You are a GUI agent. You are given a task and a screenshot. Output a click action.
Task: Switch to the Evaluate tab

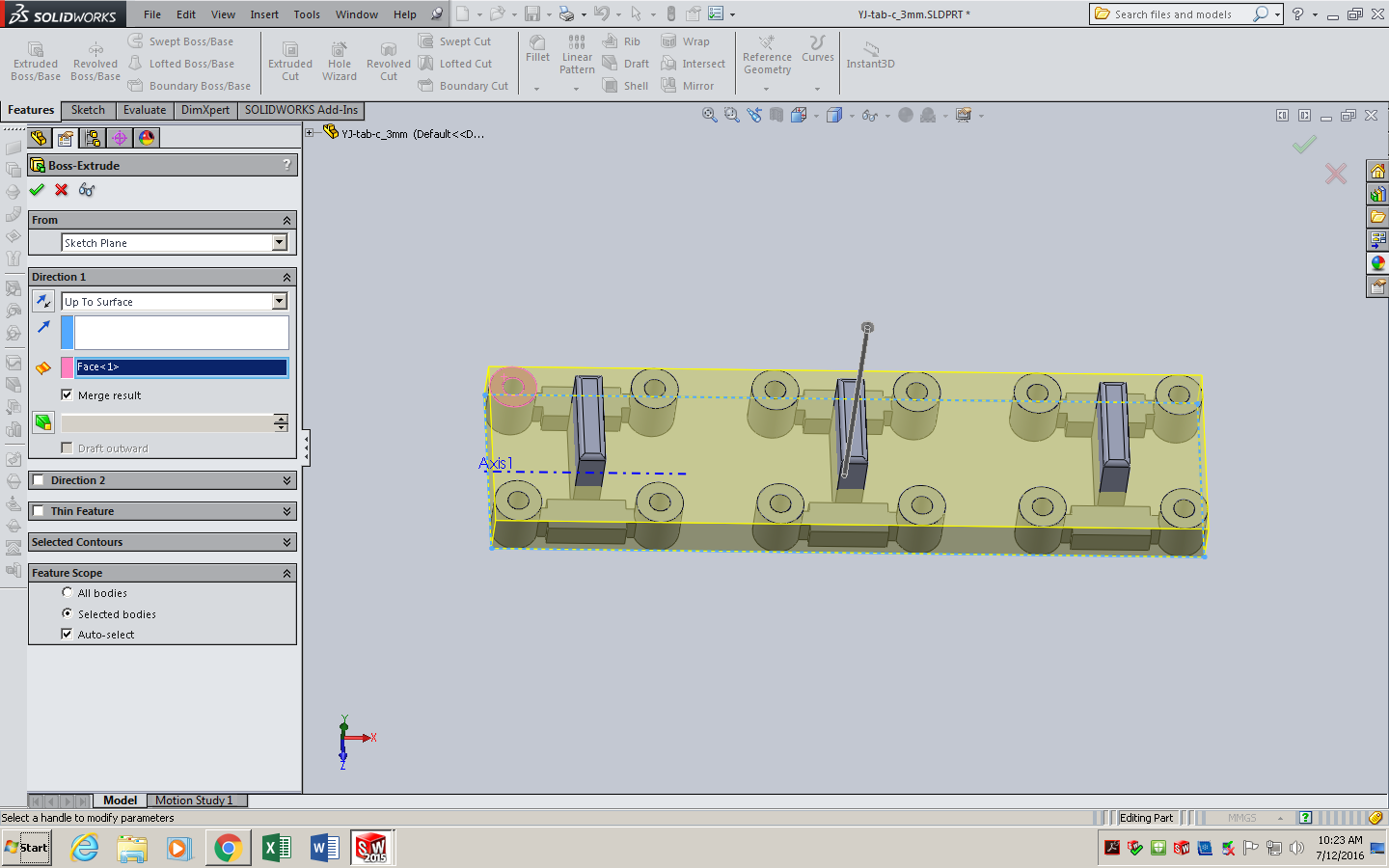[145, 110]
